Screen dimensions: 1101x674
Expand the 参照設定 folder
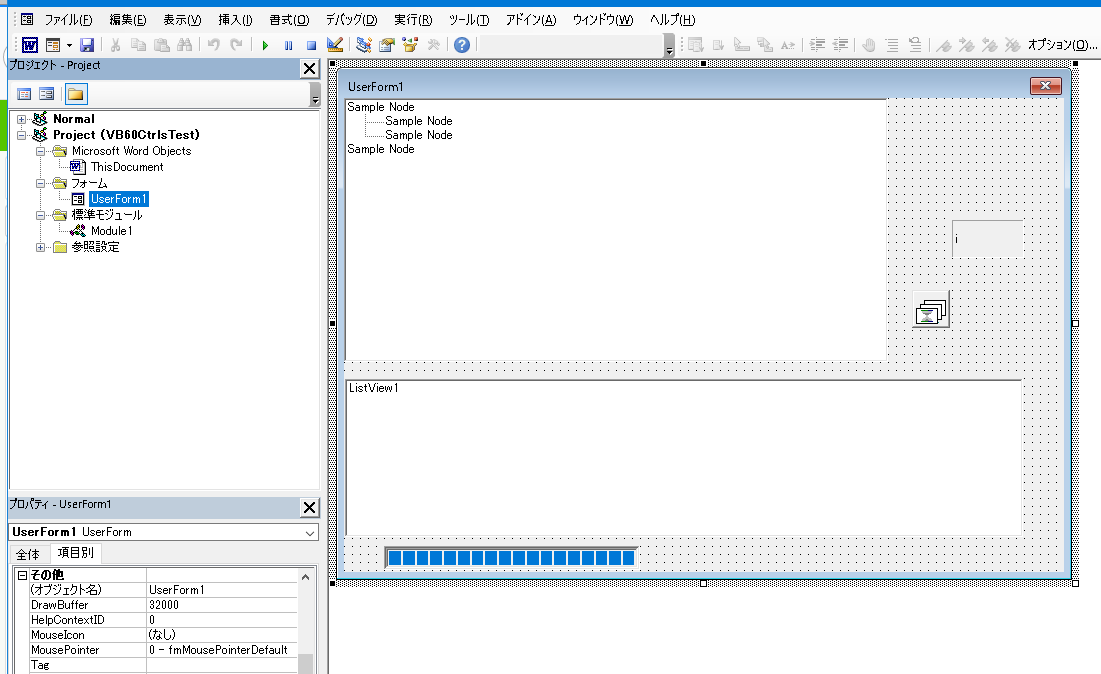[41, 247]
